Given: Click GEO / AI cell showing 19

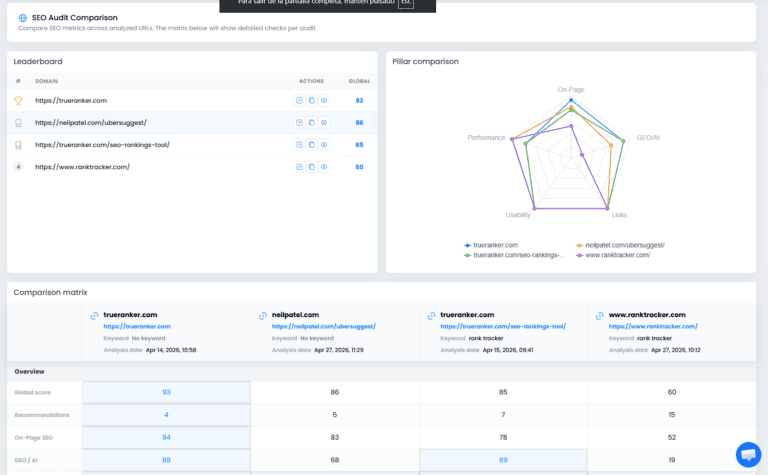Looking at the screenshot, I should [672, 460].
